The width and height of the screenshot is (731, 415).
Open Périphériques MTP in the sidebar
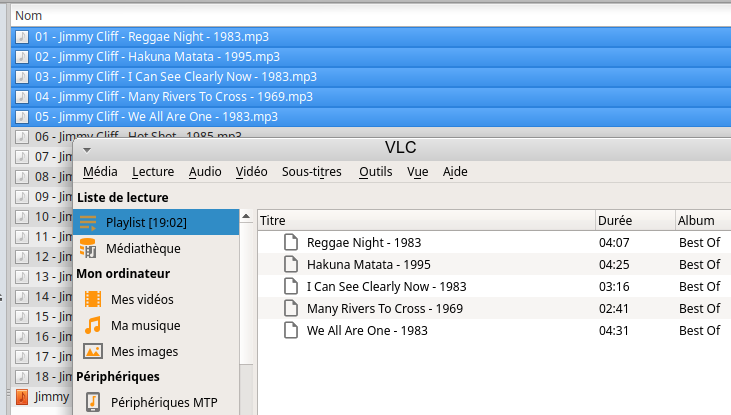[x=164, y=402]
